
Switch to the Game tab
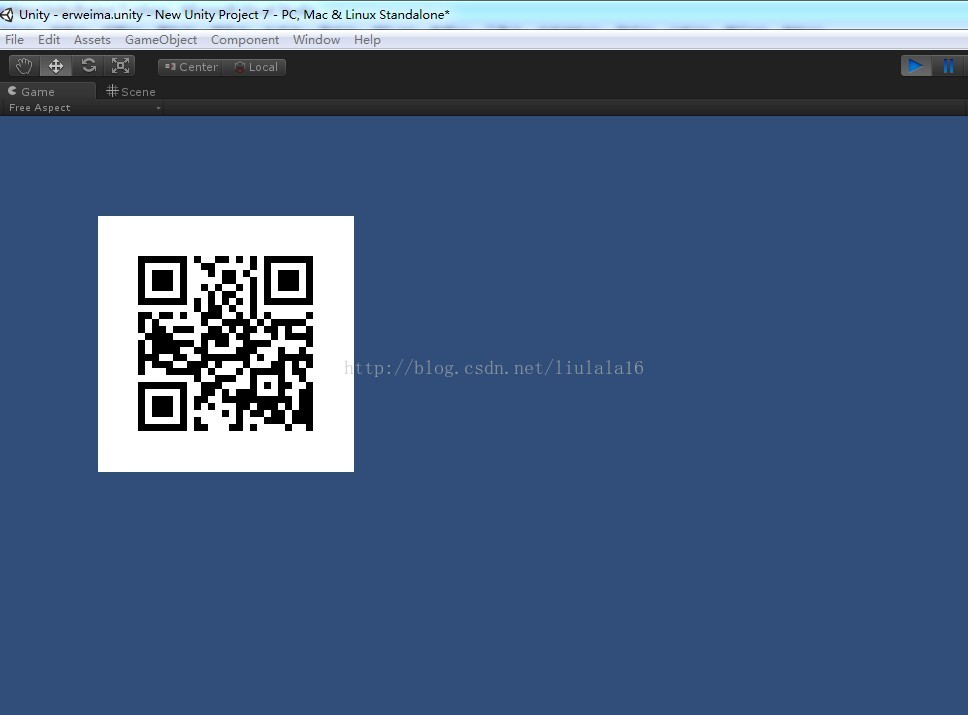click(x=48, y=91)
